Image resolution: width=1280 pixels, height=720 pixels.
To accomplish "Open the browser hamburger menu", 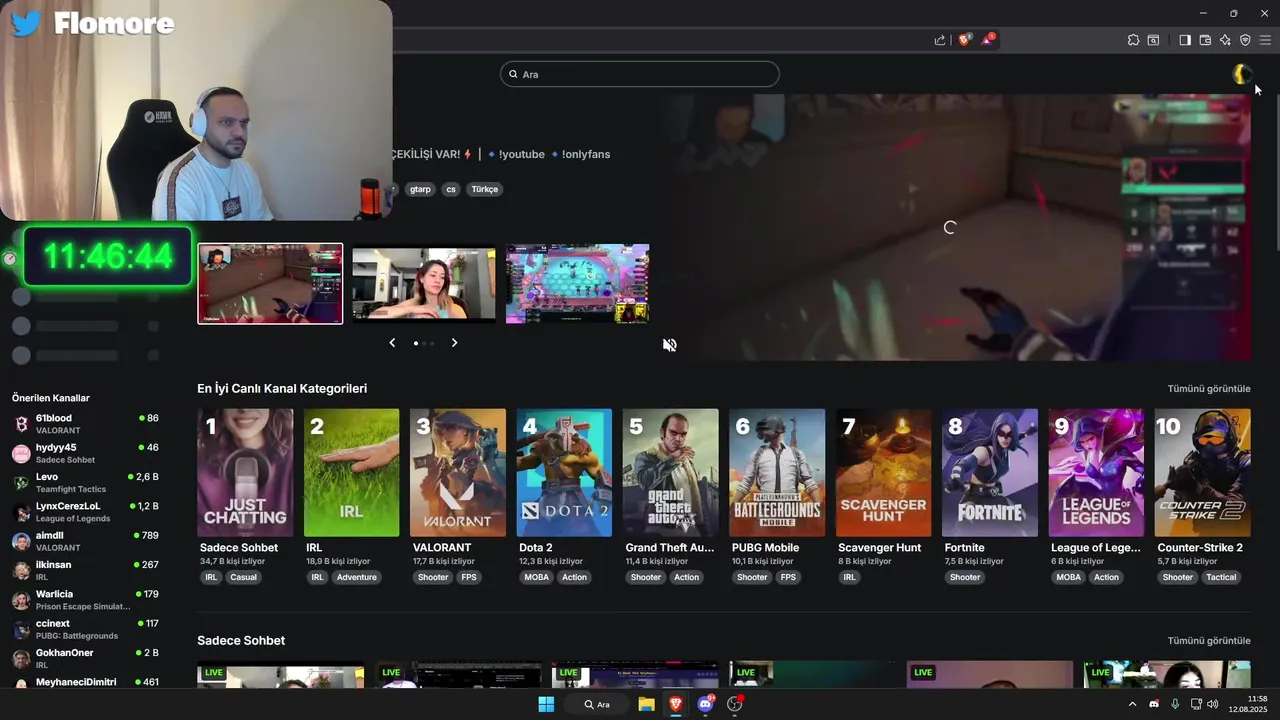I will point(1265,40).
